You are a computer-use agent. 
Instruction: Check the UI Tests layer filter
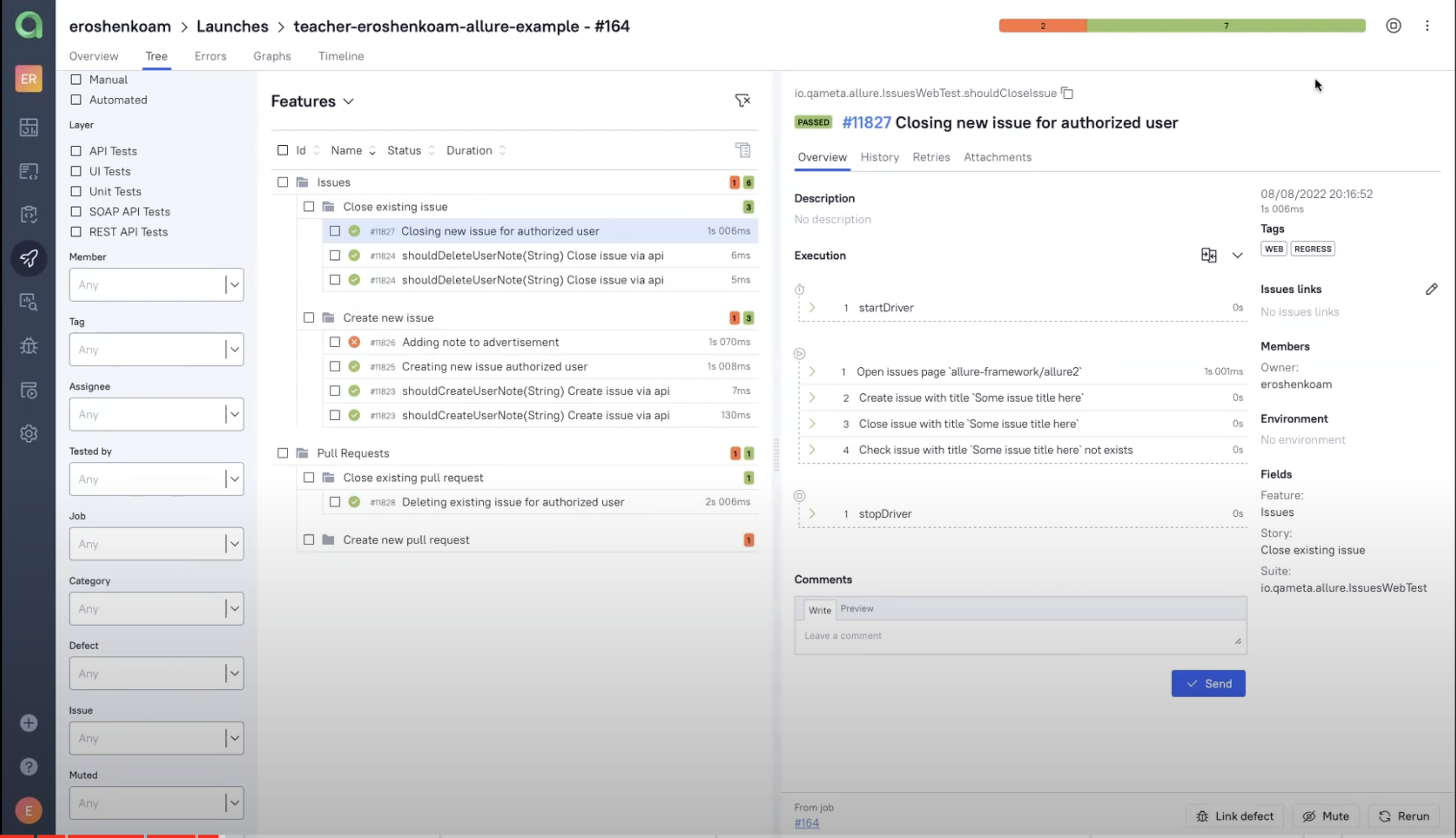76,171
